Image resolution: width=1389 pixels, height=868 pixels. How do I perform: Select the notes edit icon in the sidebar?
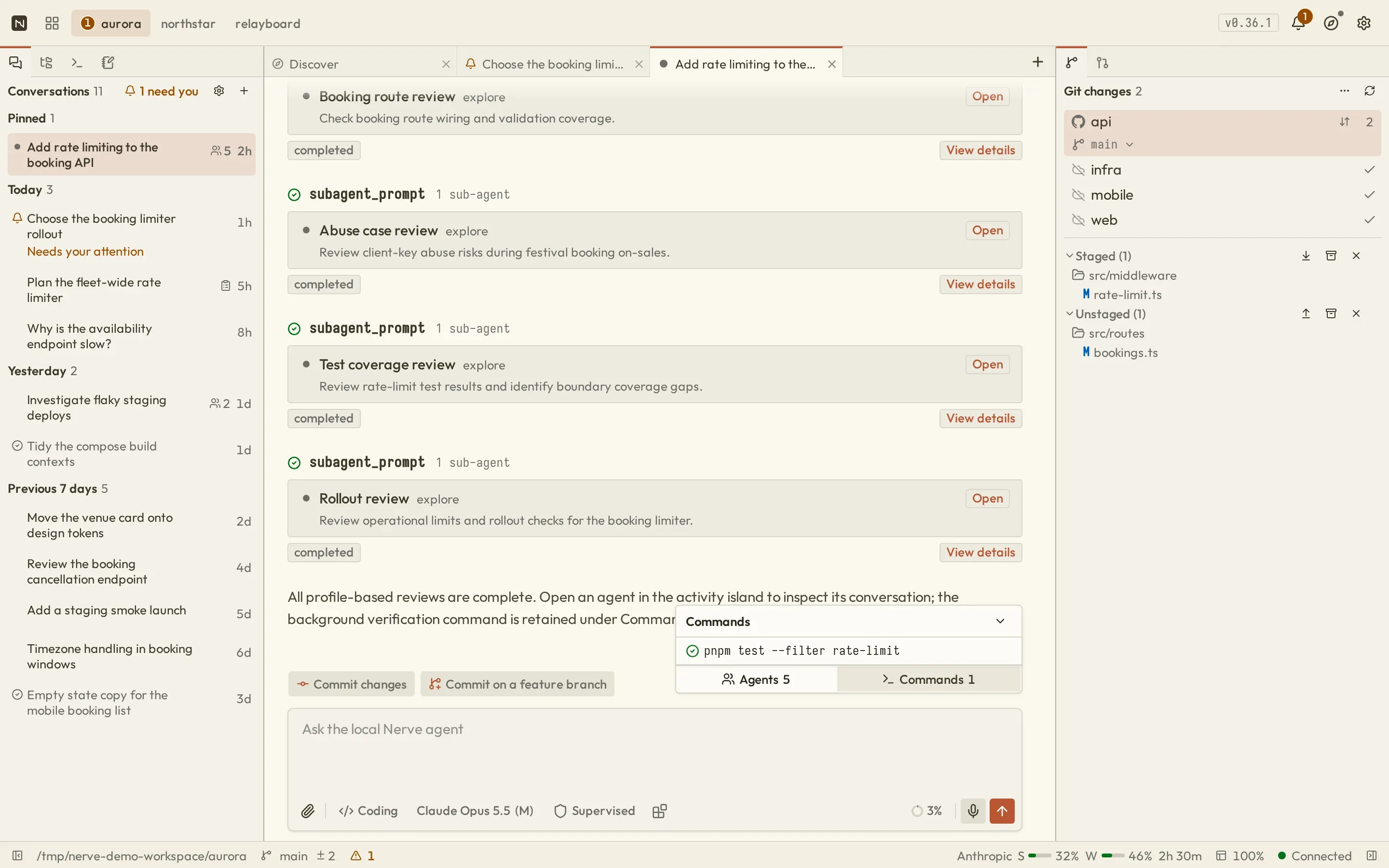click(108, 63)
